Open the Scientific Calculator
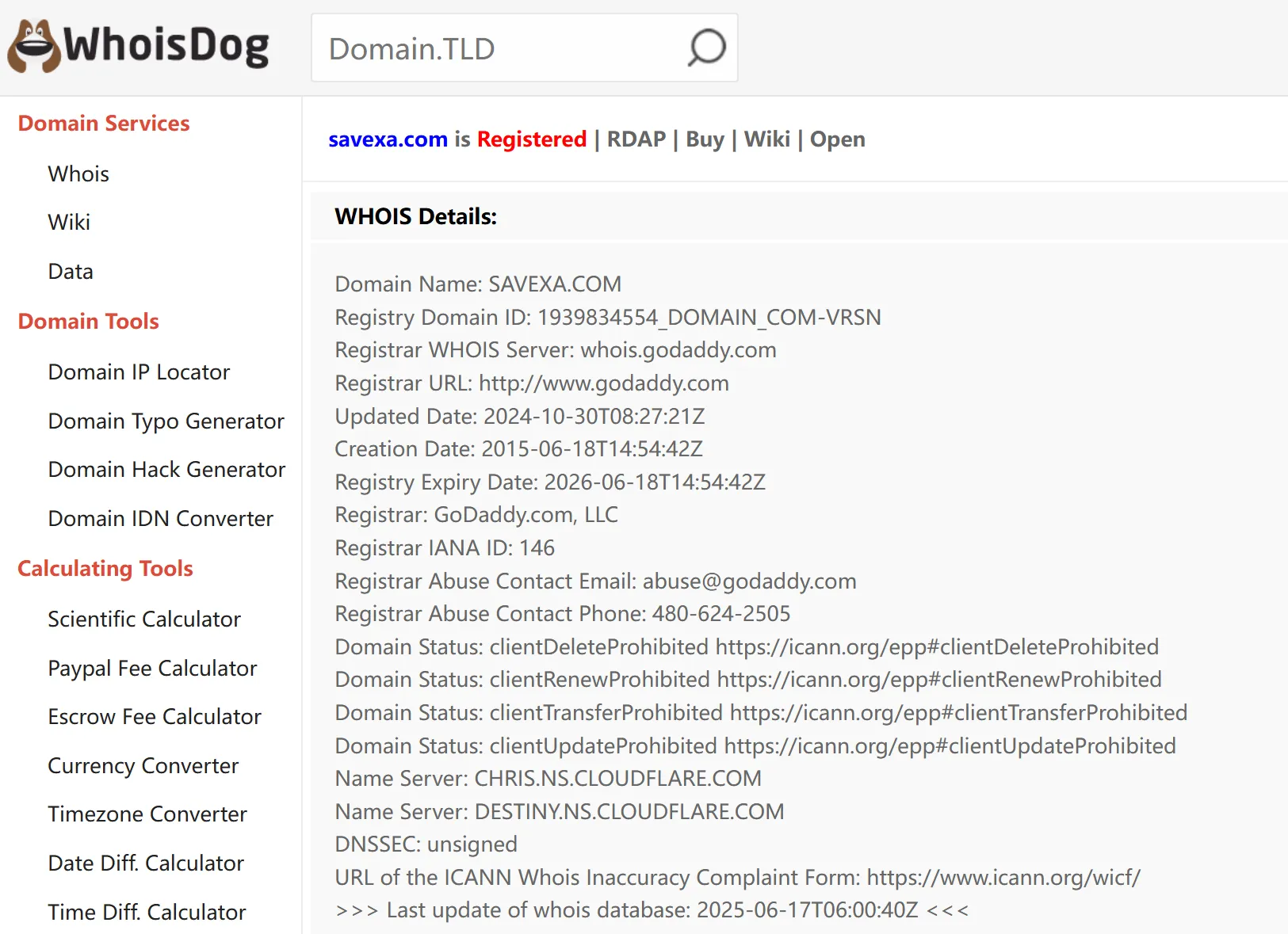 tap(144, 619)
